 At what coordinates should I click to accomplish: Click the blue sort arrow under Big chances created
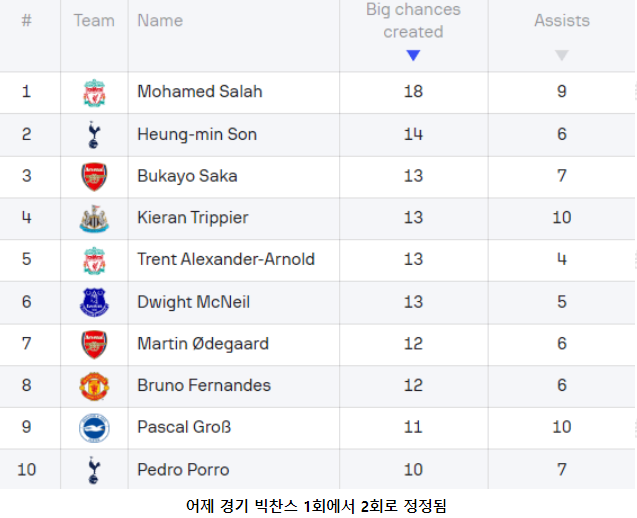point(413,56)
